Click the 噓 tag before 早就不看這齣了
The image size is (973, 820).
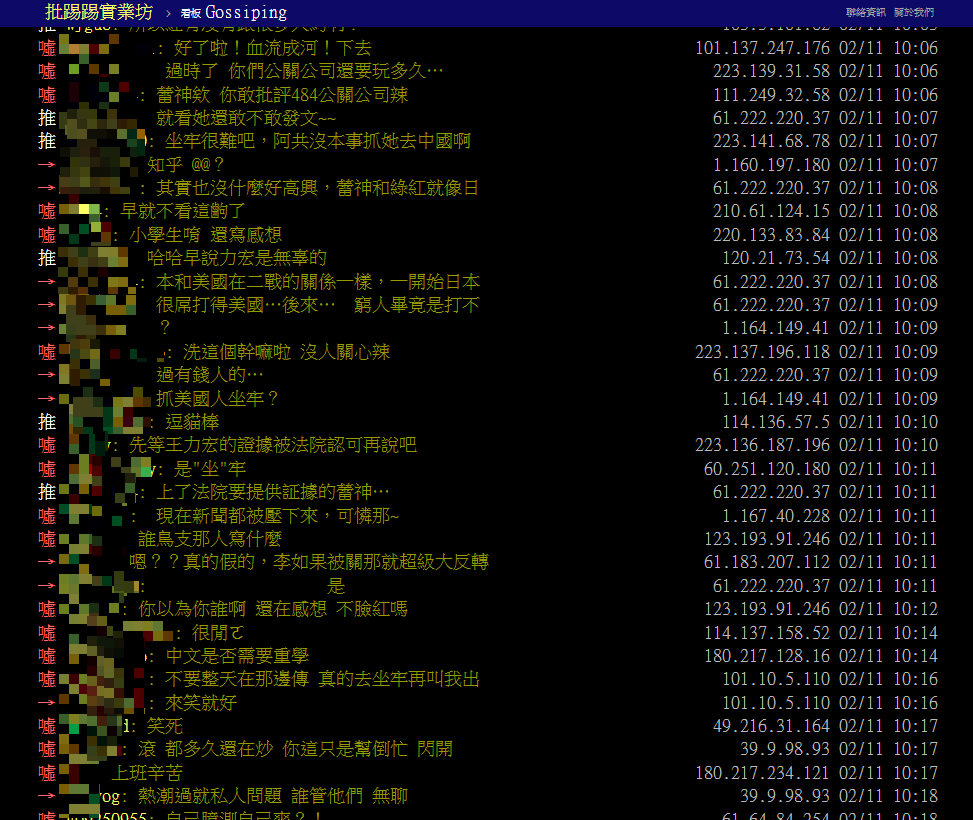tap(47, 211)
